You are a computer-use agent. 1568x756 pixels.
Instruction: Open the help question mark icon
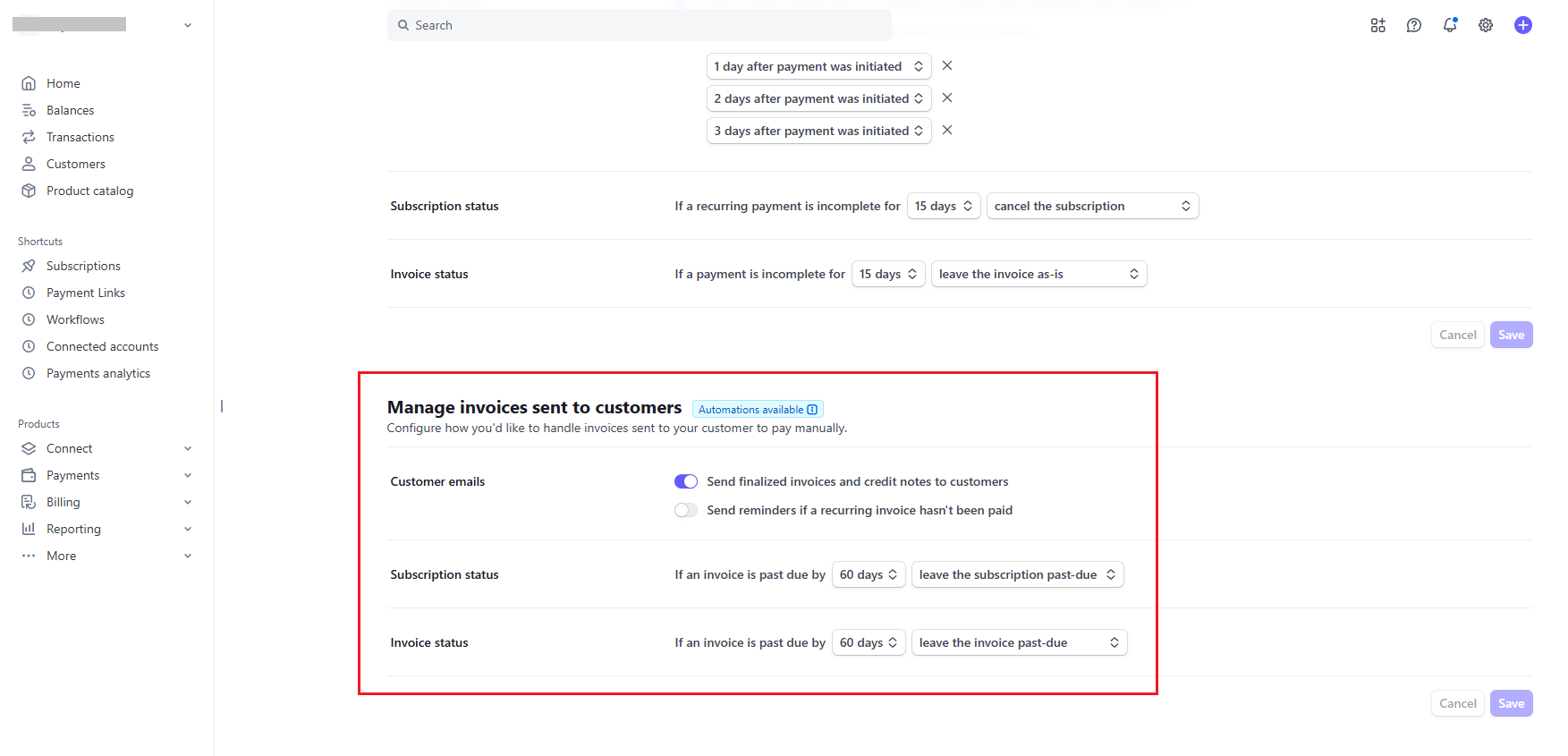pyautogui.click(x=1413, y=25)
